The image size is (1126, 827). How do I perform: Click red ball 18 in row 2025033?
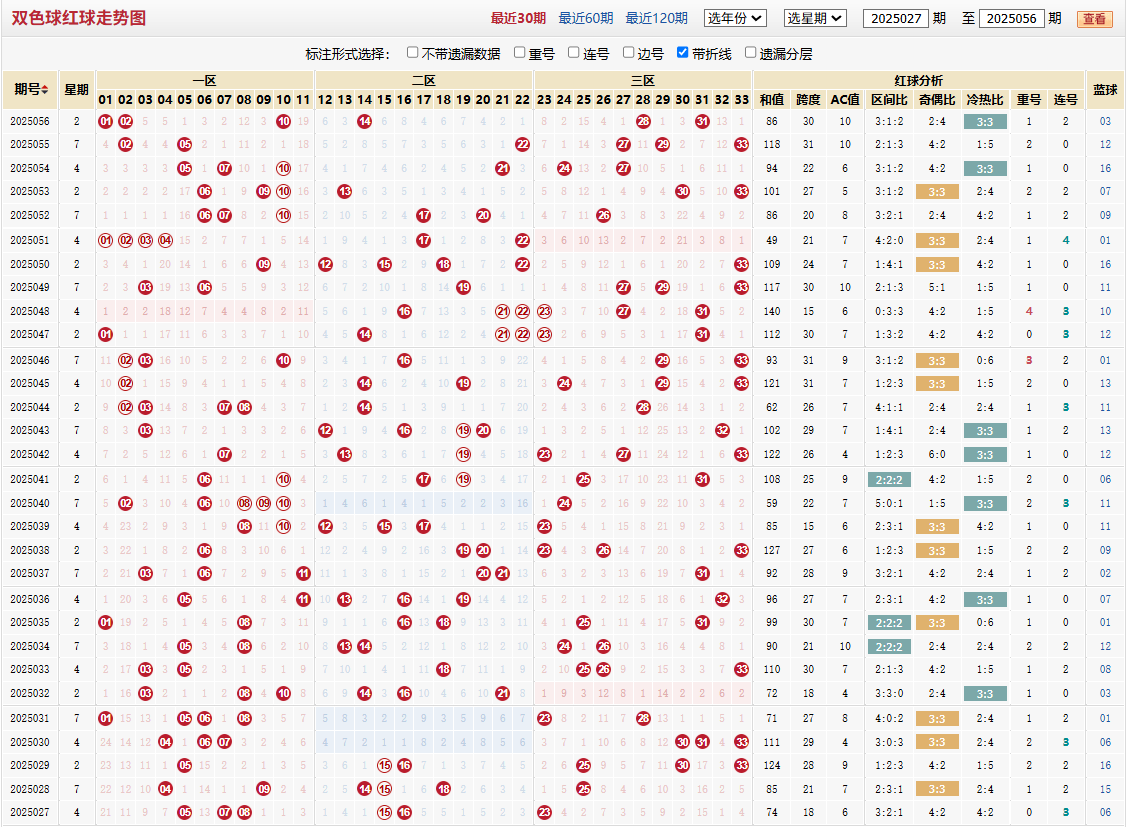coord(444,670)
